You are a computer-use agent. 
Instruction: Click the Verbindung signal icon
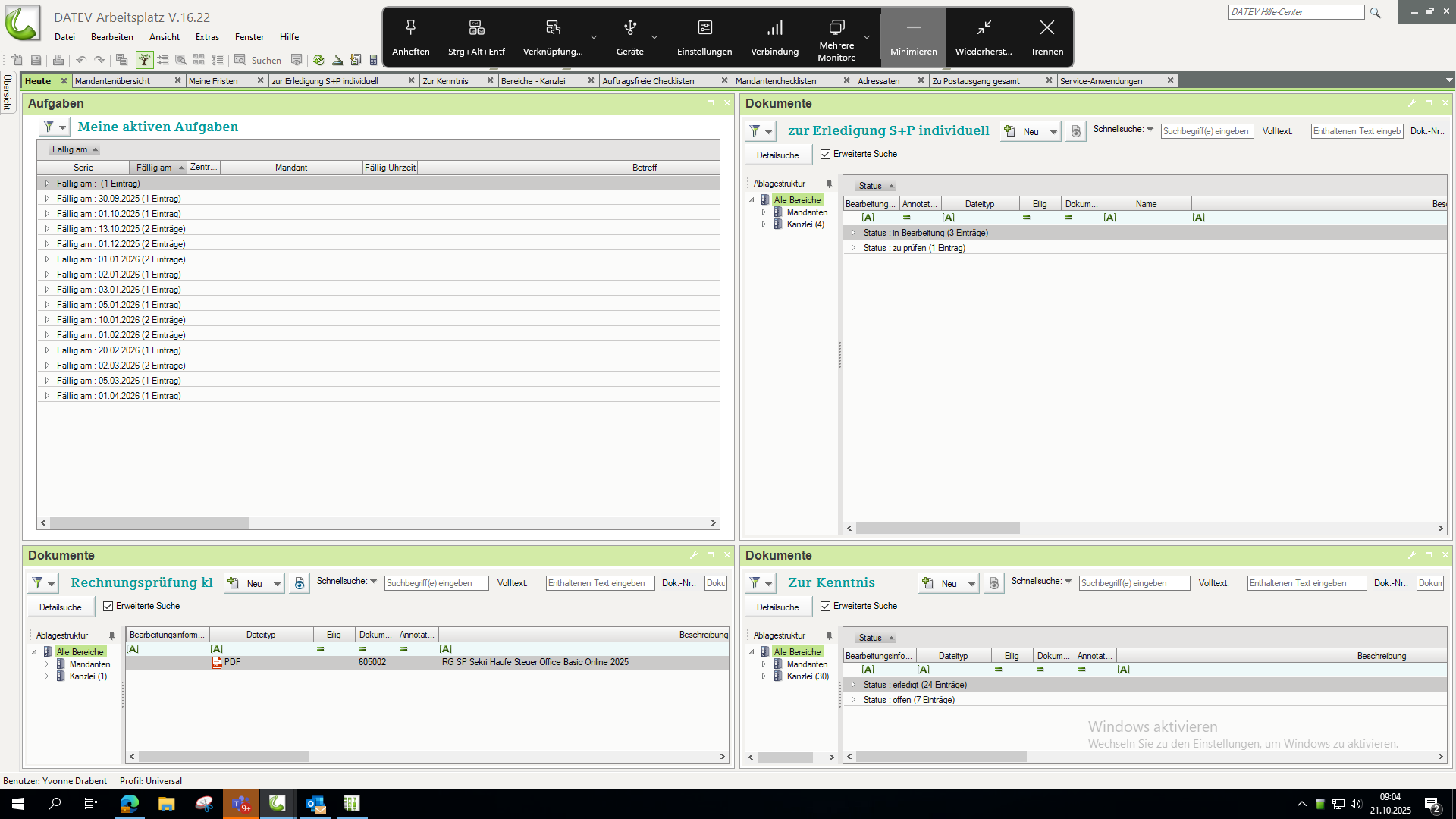(x=774, y=29)
